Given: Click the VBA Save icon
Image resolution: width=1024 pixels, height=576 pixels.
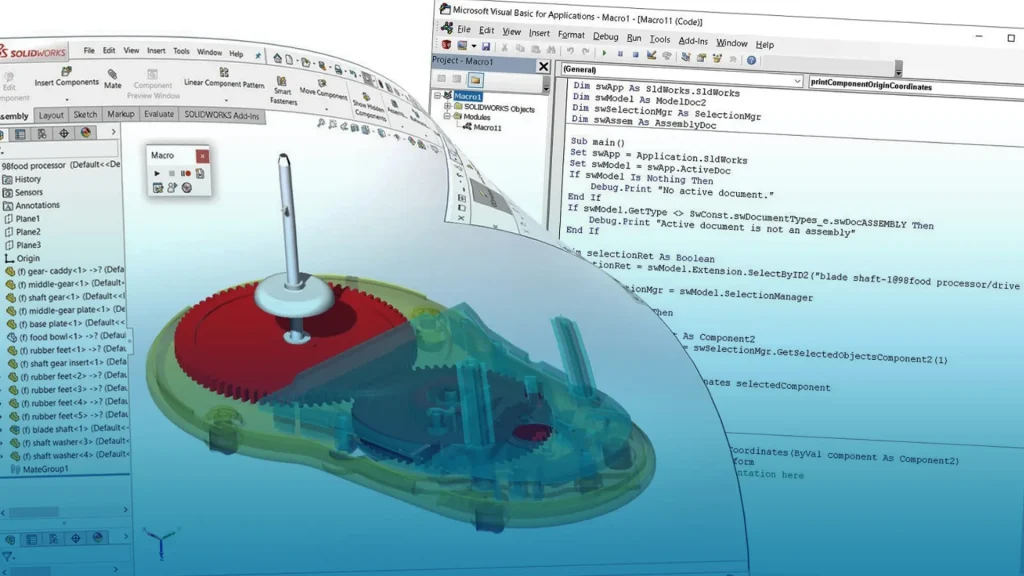Looking at the screenshot, I should [486, 46].
